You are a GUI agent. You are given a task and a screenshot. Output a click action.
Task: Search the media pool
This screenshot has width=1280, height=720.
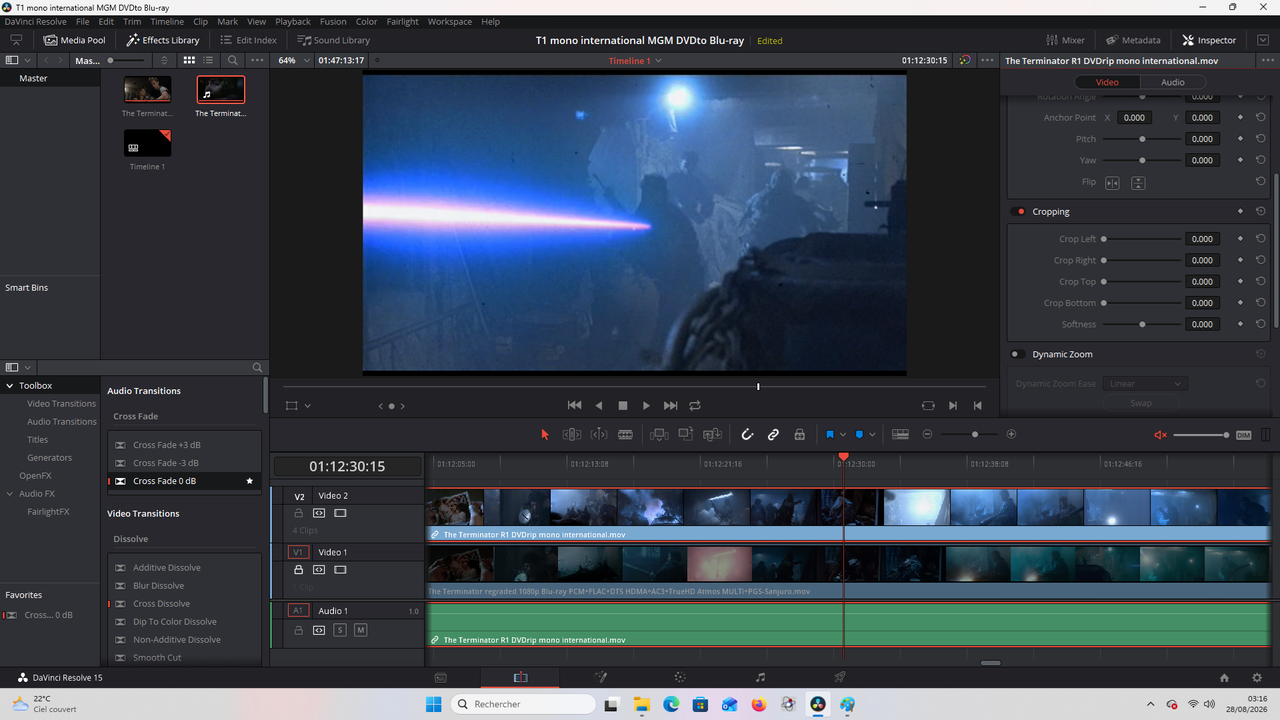[233, 60]
